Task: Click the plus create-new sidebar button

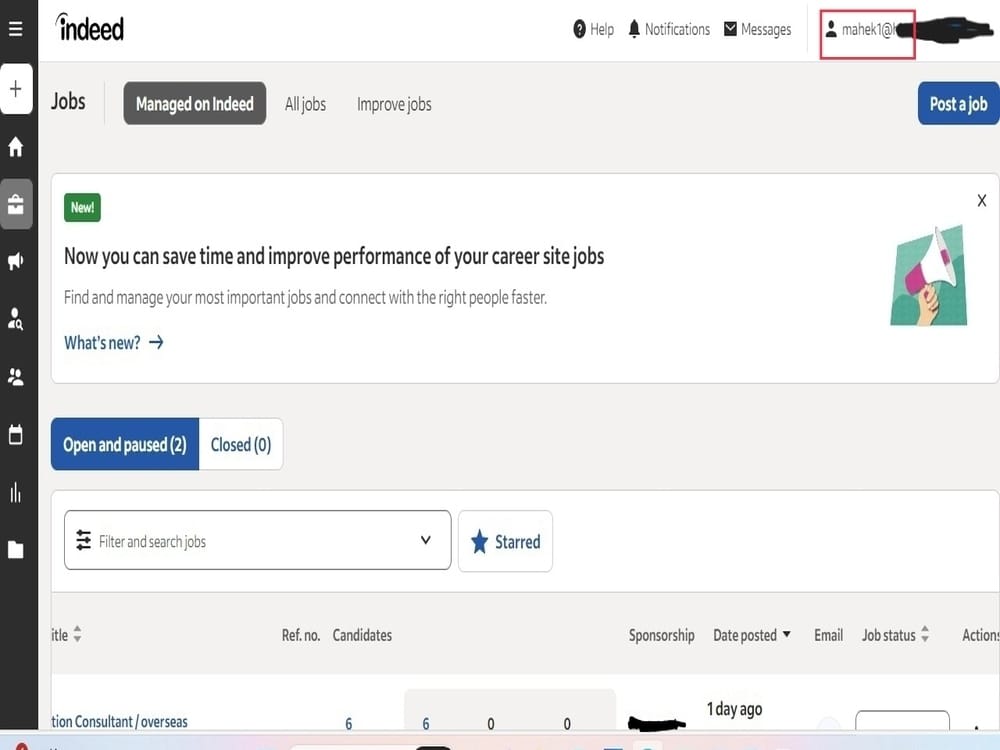Action: tap(16, 89)
